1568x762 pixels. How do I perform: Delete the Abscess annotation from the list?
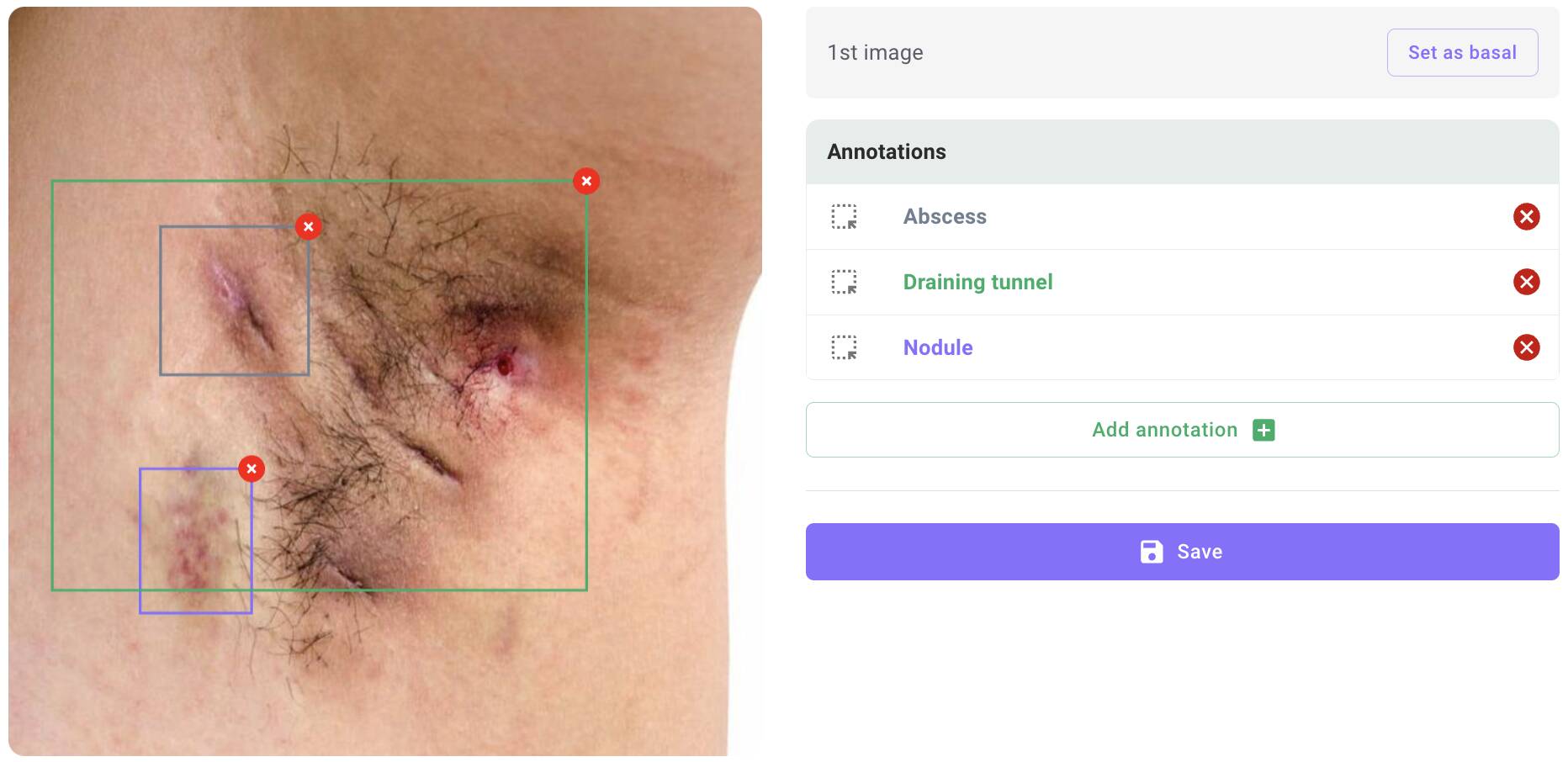[x=1526, y=216]
